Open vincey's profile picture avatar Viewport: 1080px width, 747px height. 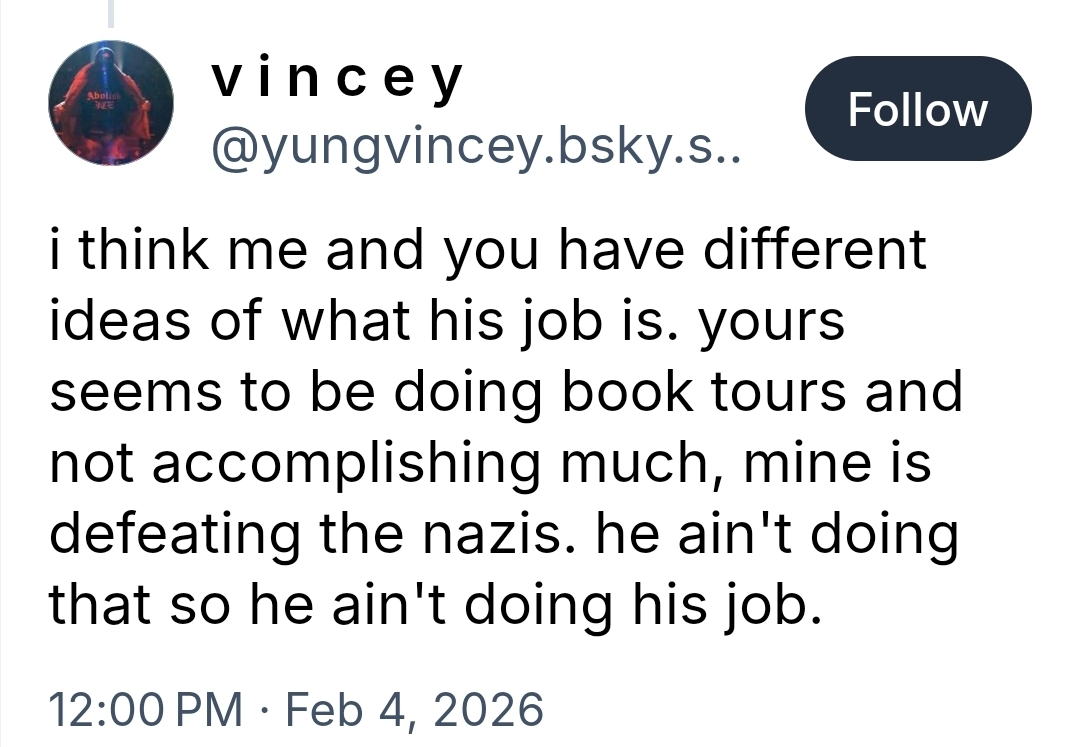click(x=111, y=103)
